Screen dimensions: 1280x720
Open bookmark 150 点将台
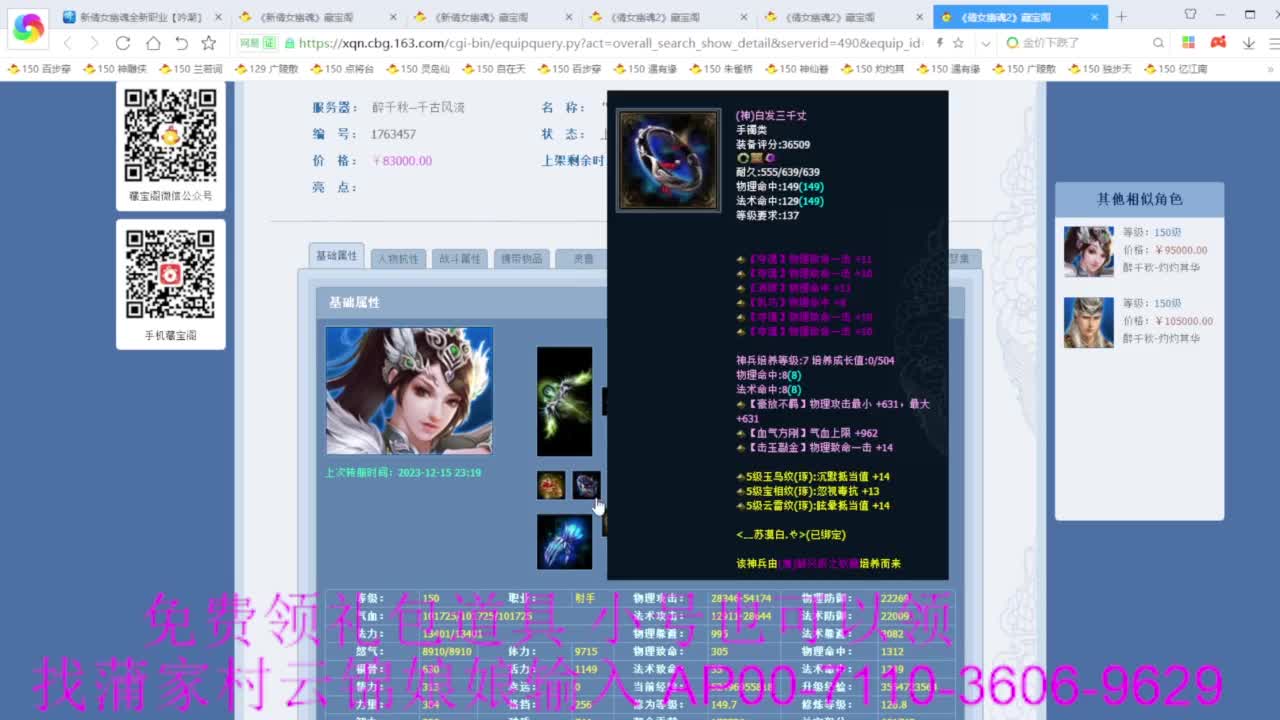click(341, 69)
